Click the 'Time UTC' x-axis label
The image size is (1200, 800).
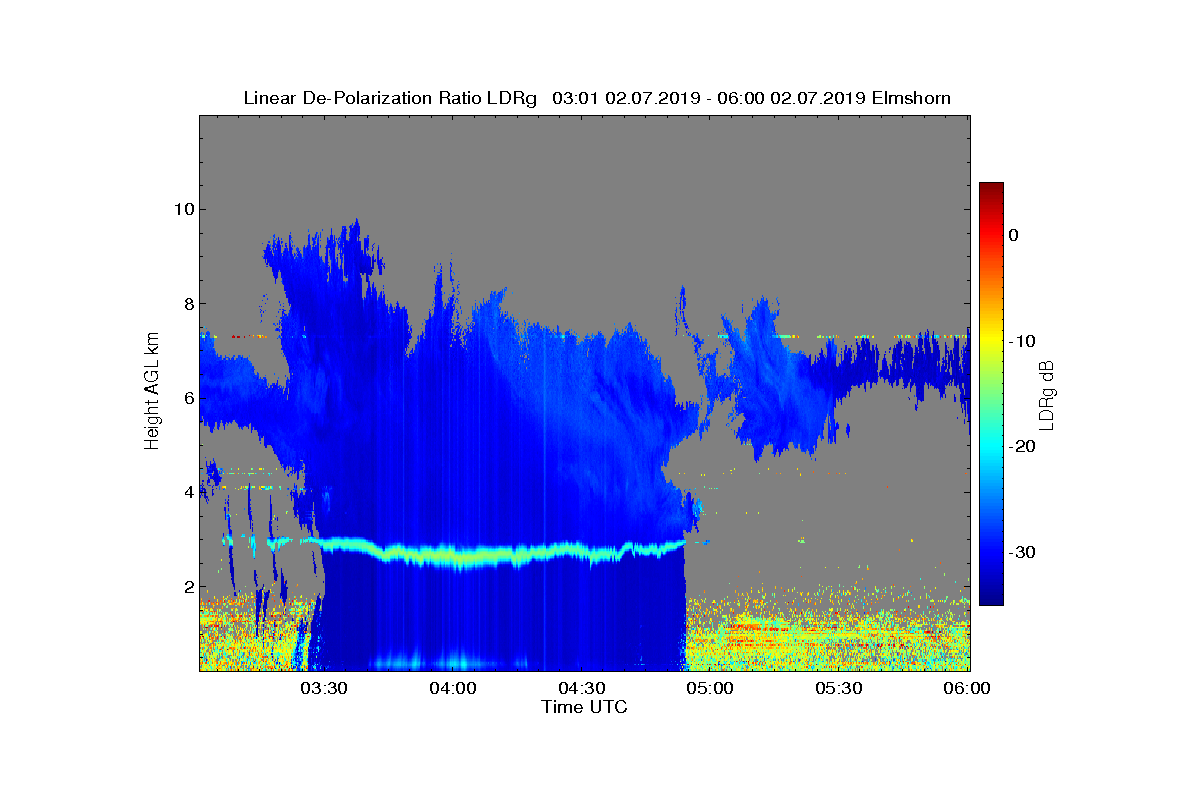pos(584,707)
